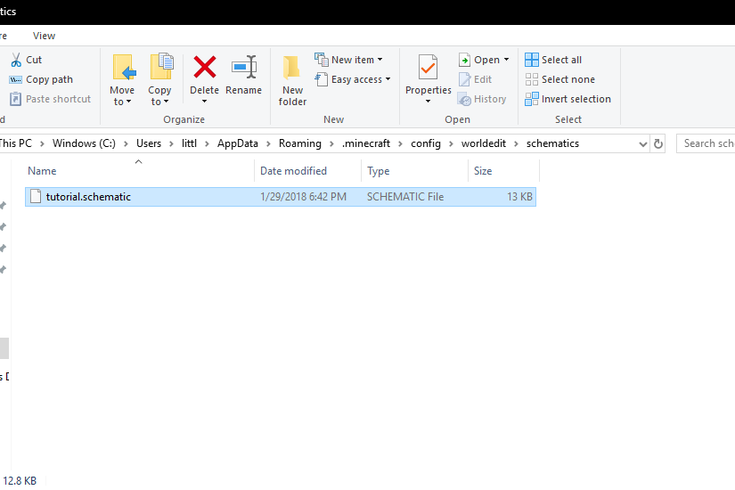Open the View ribbon tab
Image resolution: width=735 pixels, height=490 pixels.
[x=44, y=36]
